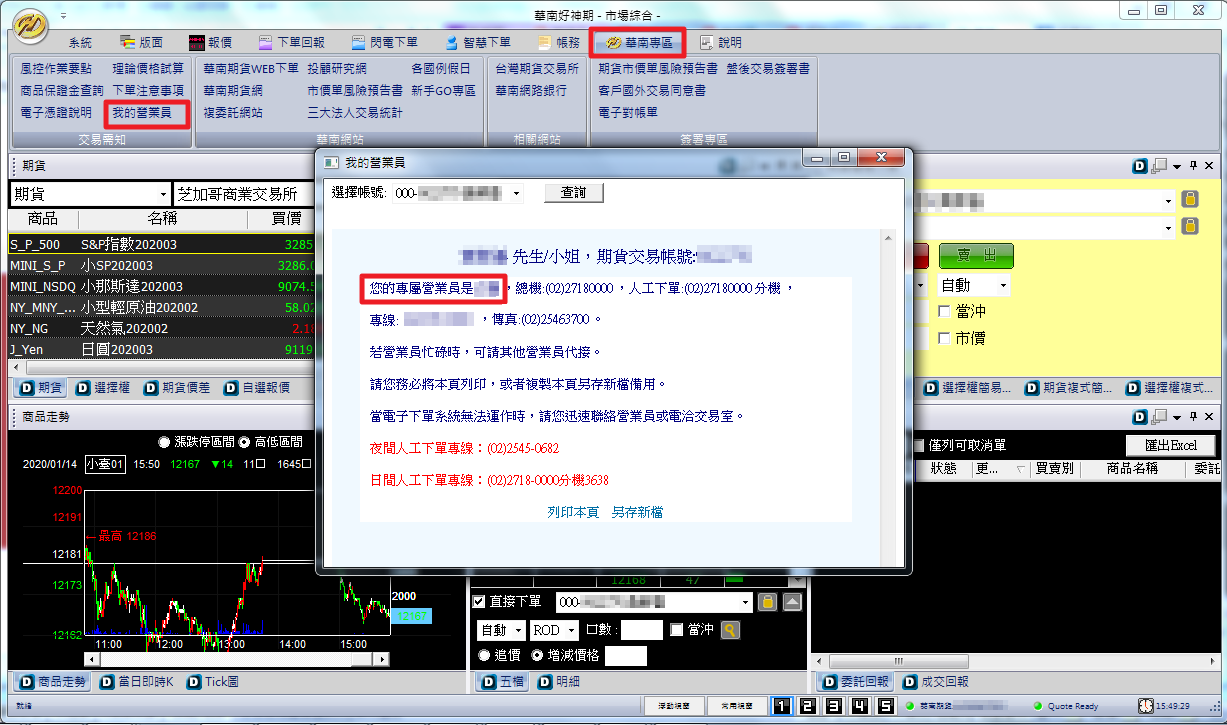Switch to the Tick圖 chart tab
1227x725 pixels.
pos(213,682)
